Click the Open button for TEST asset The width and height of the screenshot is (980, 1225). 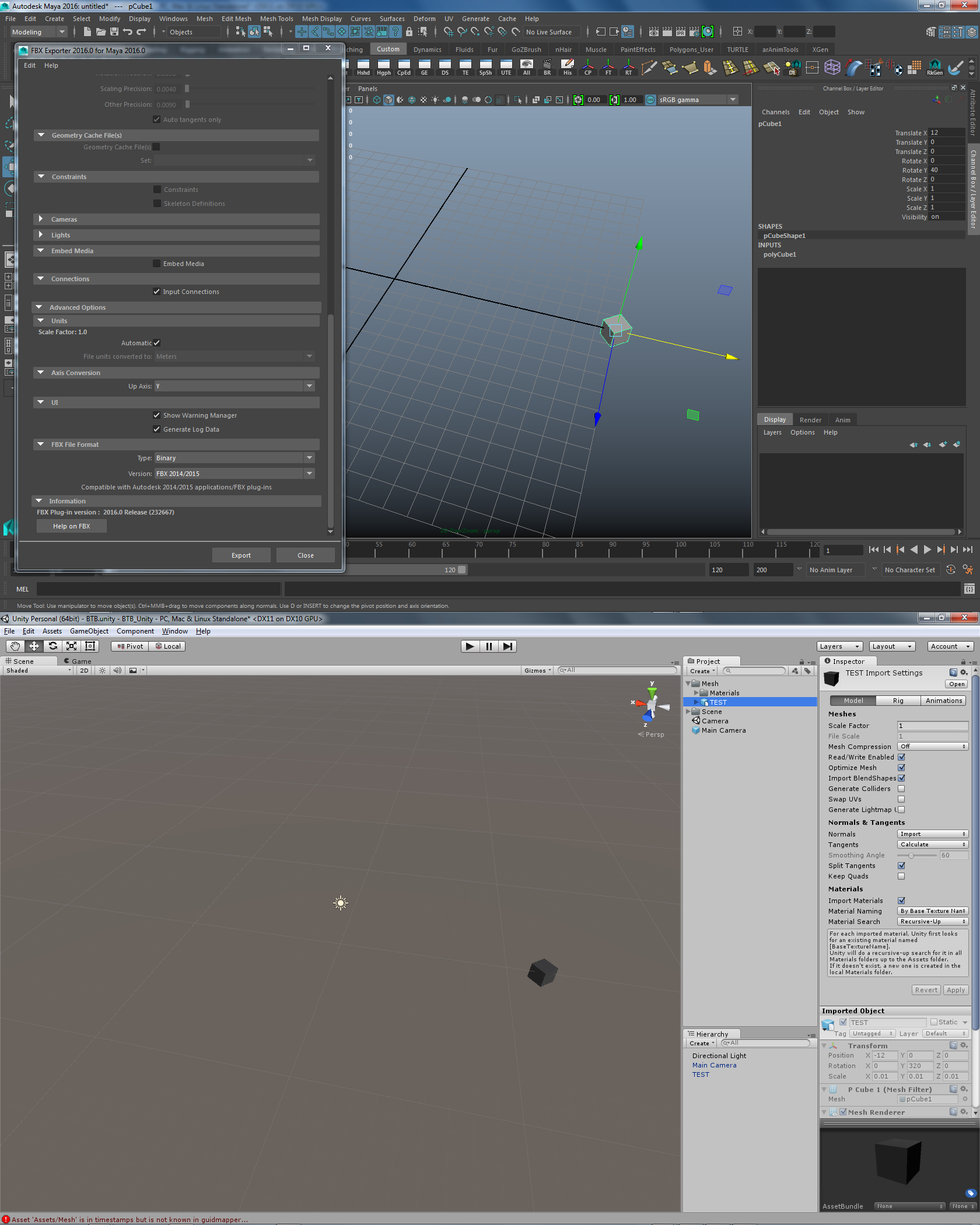[956, 684]
